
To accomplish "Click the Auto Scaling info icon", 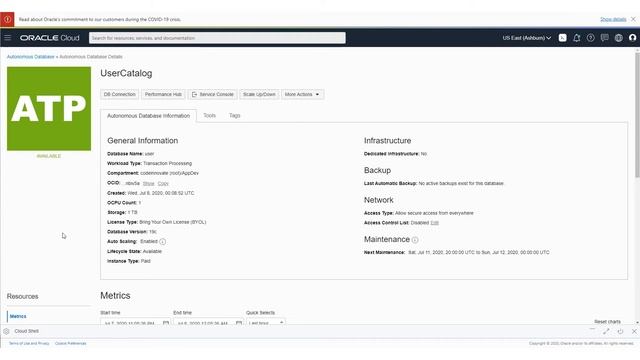I will [162, 242].
